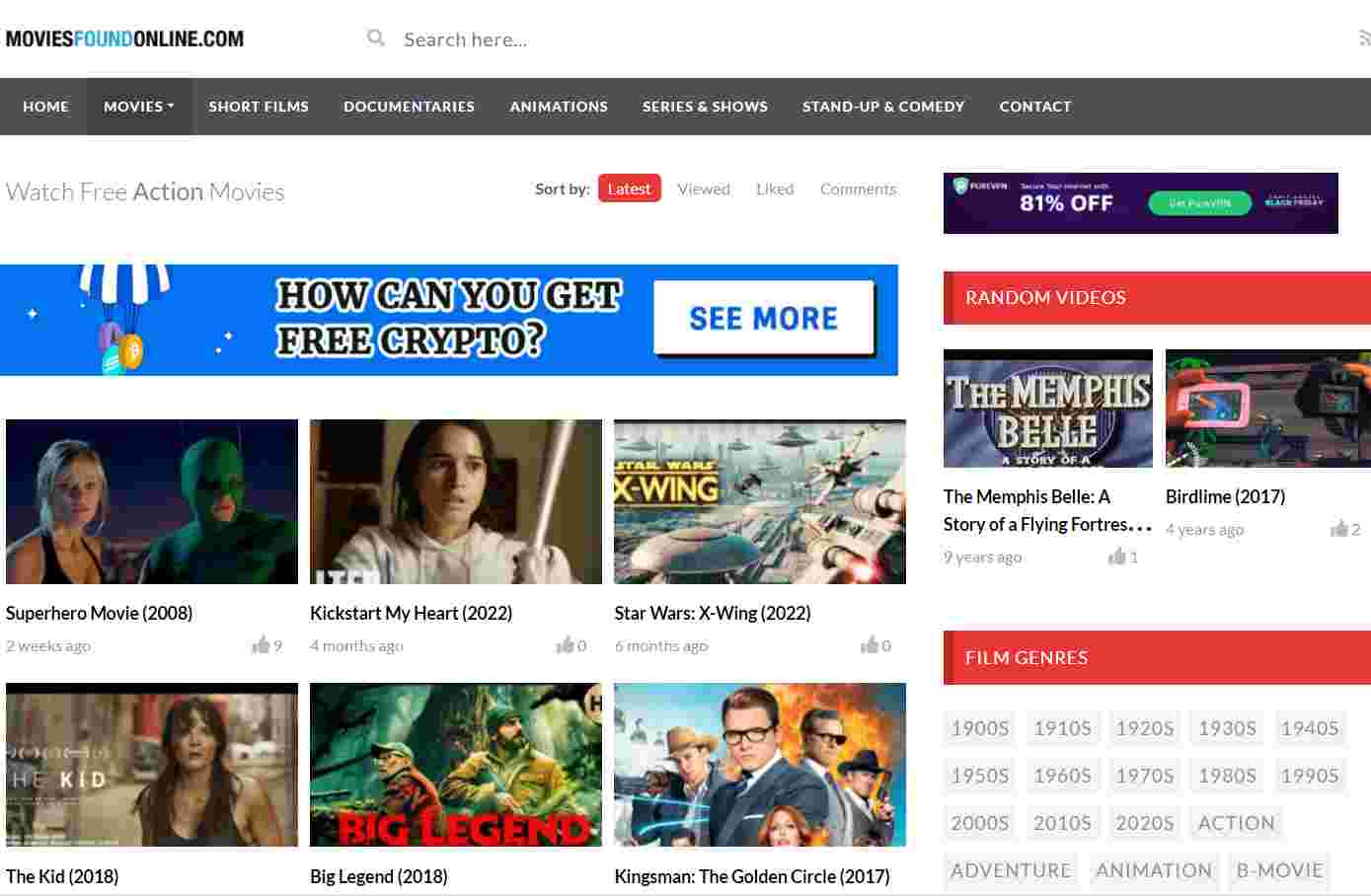
Task: Sort movies by Liked
Action: tap(775, 188)
